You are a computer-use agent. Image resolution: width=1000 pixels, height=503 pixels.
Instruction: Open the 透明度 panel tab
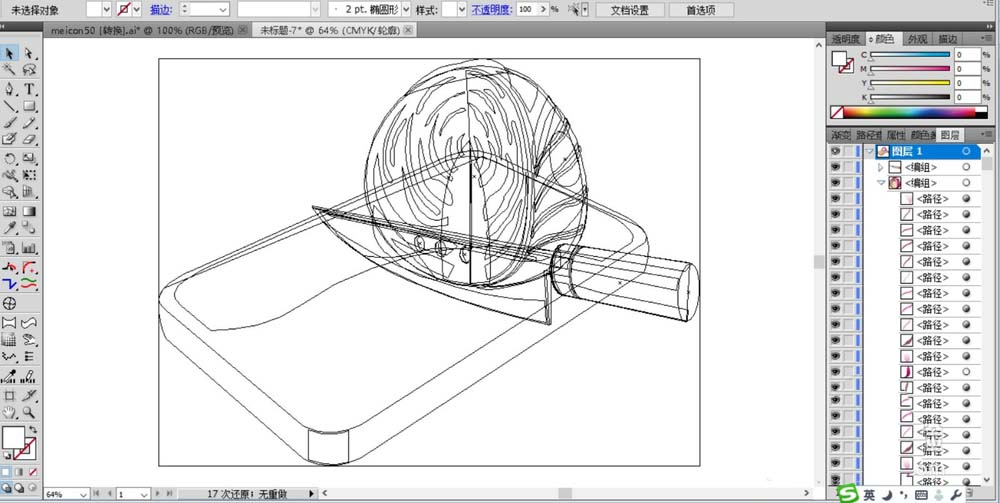click(x=845, y=39)
